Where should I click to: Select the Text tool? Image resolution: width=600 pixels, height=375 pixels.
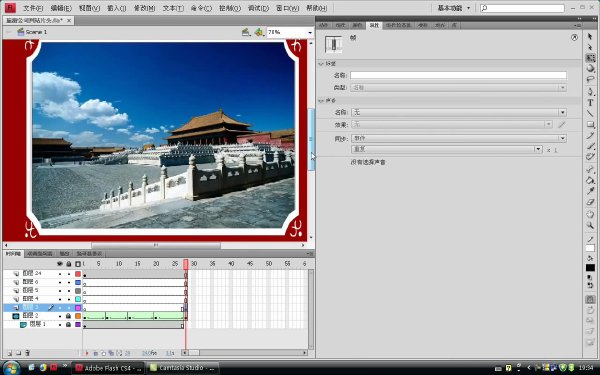coord(590,103)
